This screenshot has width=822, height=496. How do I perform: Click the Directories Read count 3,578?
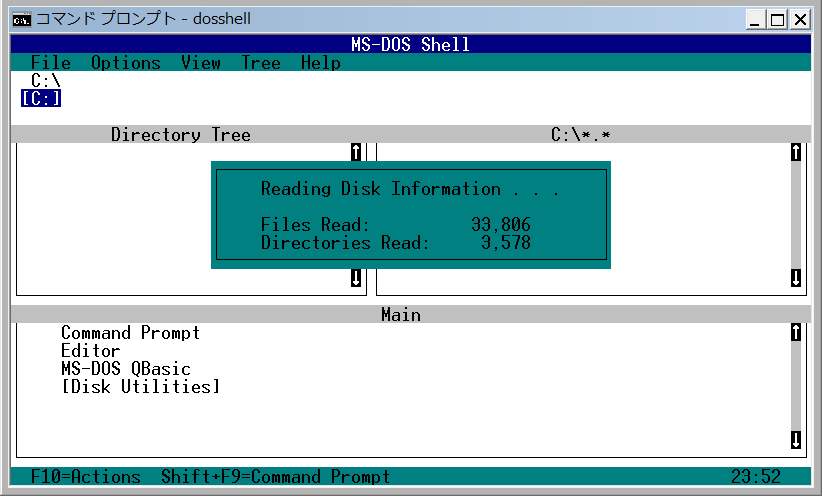pos(506,242)
